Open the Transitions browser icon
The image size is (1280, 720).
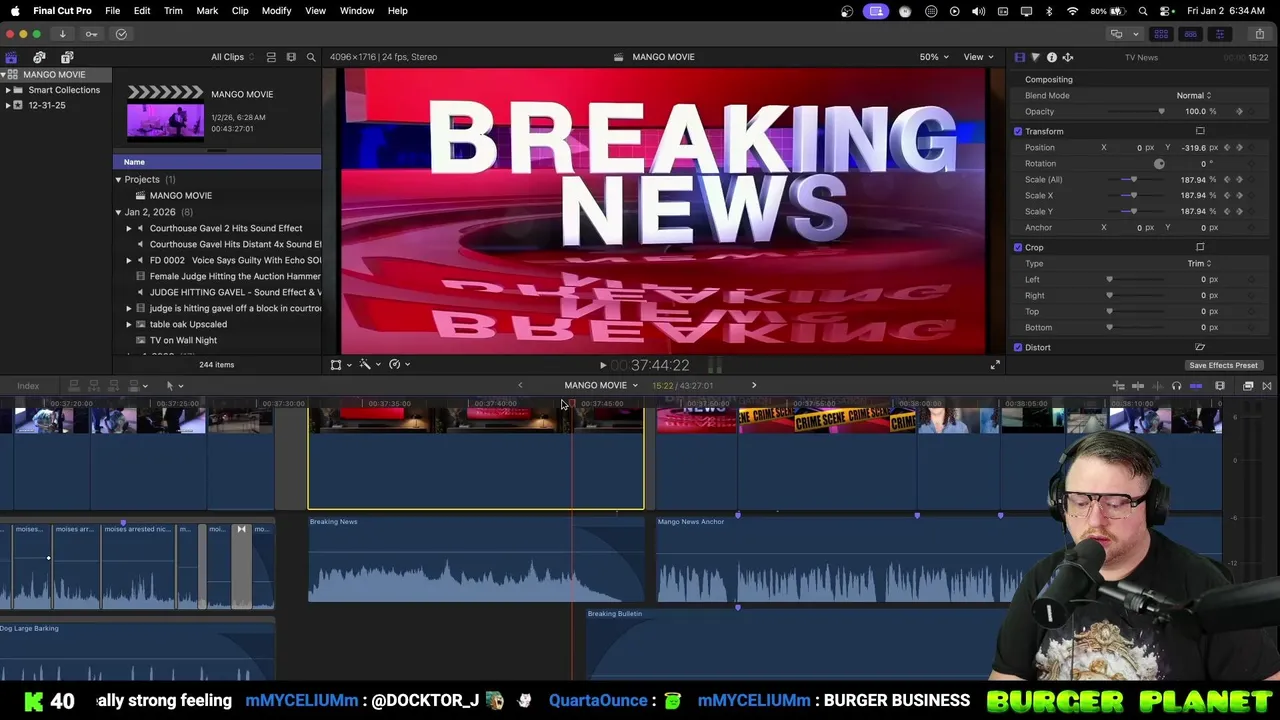(1267, 386)
